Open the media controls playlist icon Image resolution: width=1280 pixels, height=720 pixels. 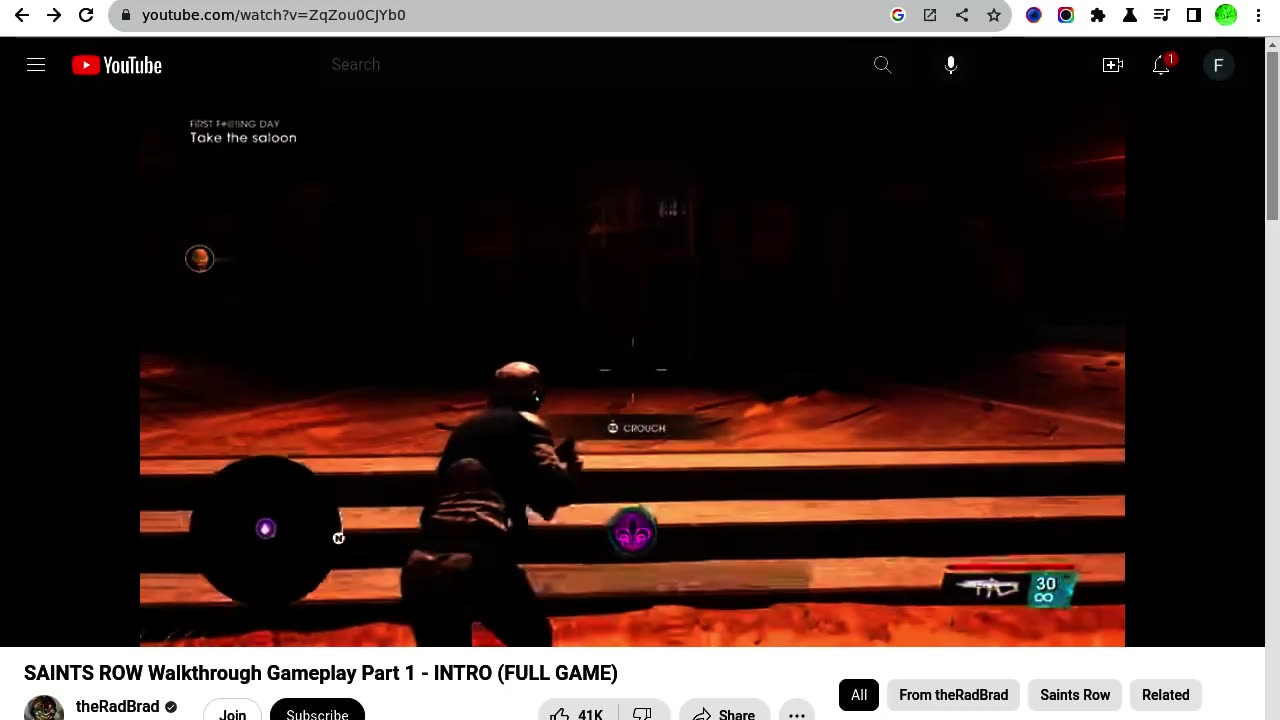tap(1162, 15)
